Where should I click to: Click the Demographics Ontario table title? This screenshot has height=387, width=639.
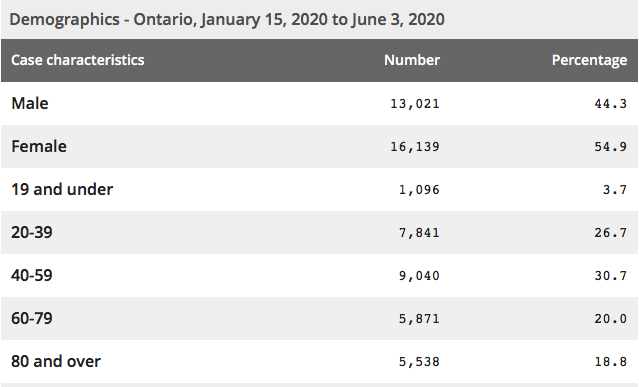(227, 20)
